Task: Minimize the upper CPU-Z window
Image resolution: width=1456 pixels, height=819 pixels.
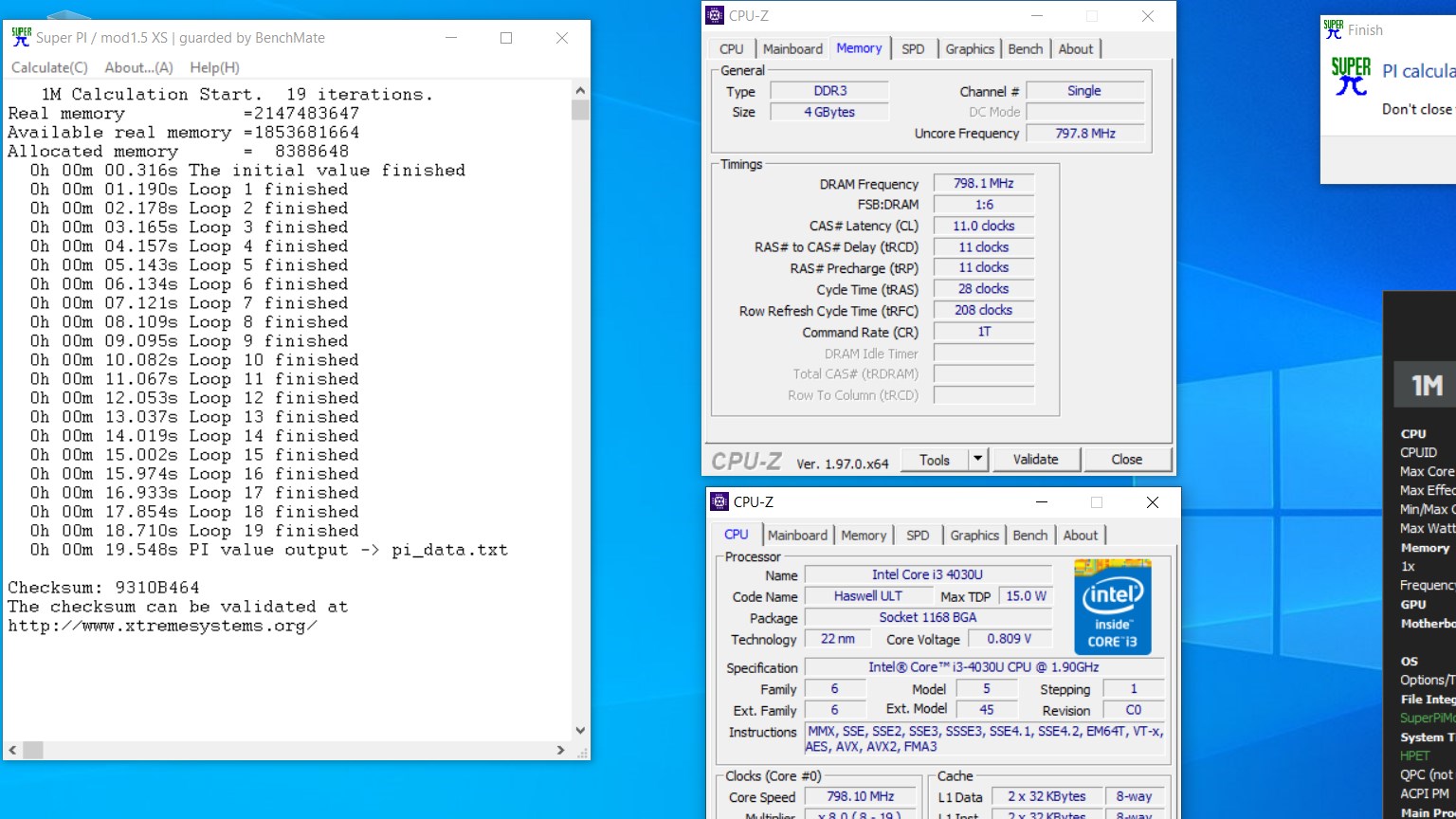Action: click(1037, 16)
